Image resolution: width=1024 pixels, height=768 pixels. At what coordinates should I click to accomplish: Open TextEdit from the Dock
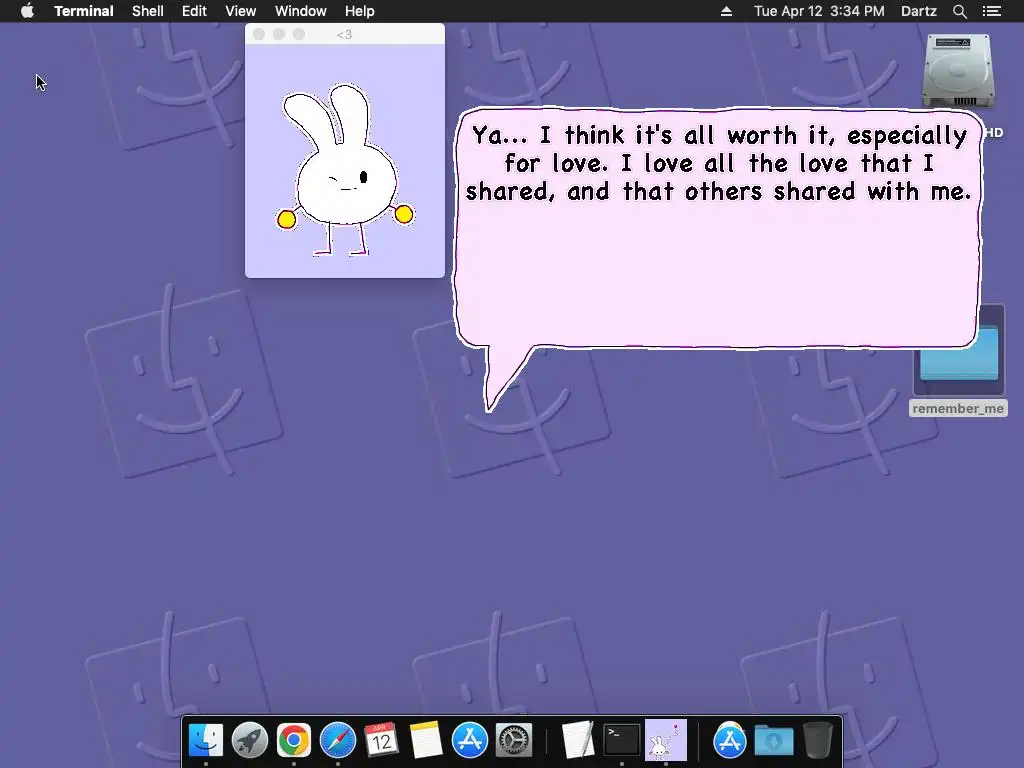[577, 740]
